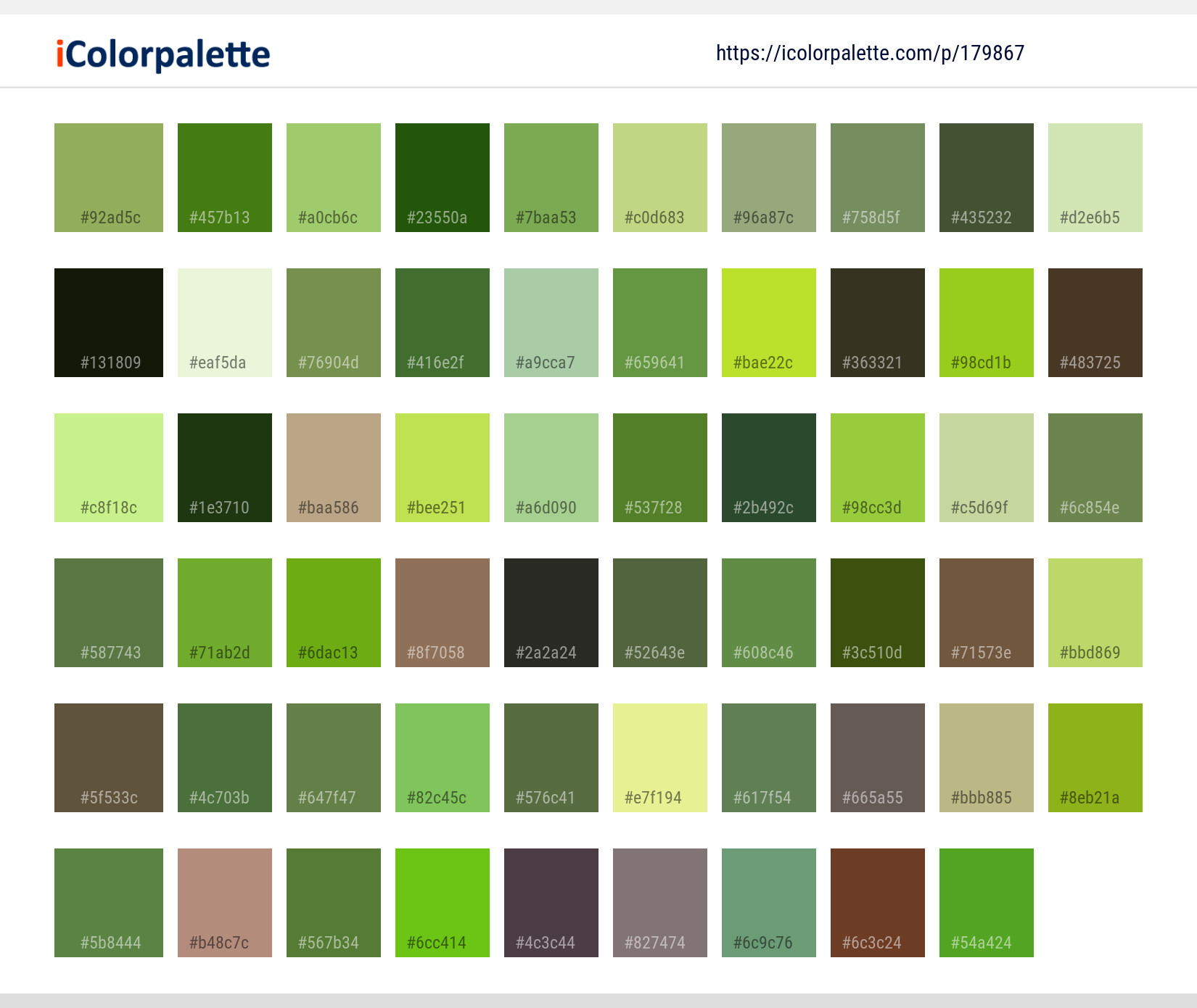The height and width of the screenshot is (1008, 1197).
Task: Pick the #82c45c swatch
Action: [x=443, y=758]
